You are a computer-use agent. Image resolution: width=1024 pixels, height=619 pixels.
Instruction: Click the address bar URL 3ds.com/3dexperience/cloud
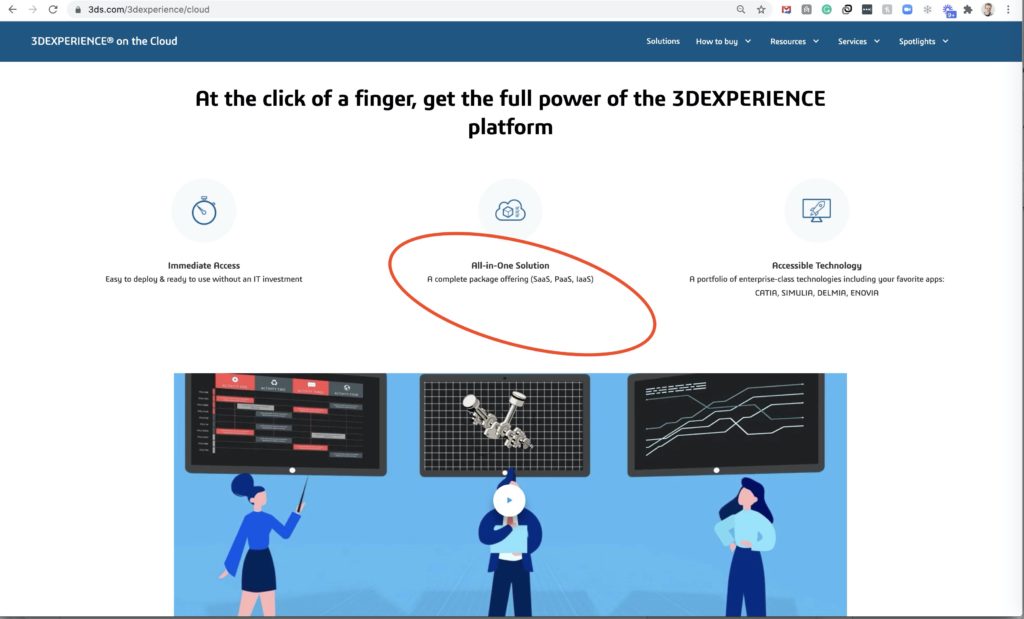(x=149, y=10)
